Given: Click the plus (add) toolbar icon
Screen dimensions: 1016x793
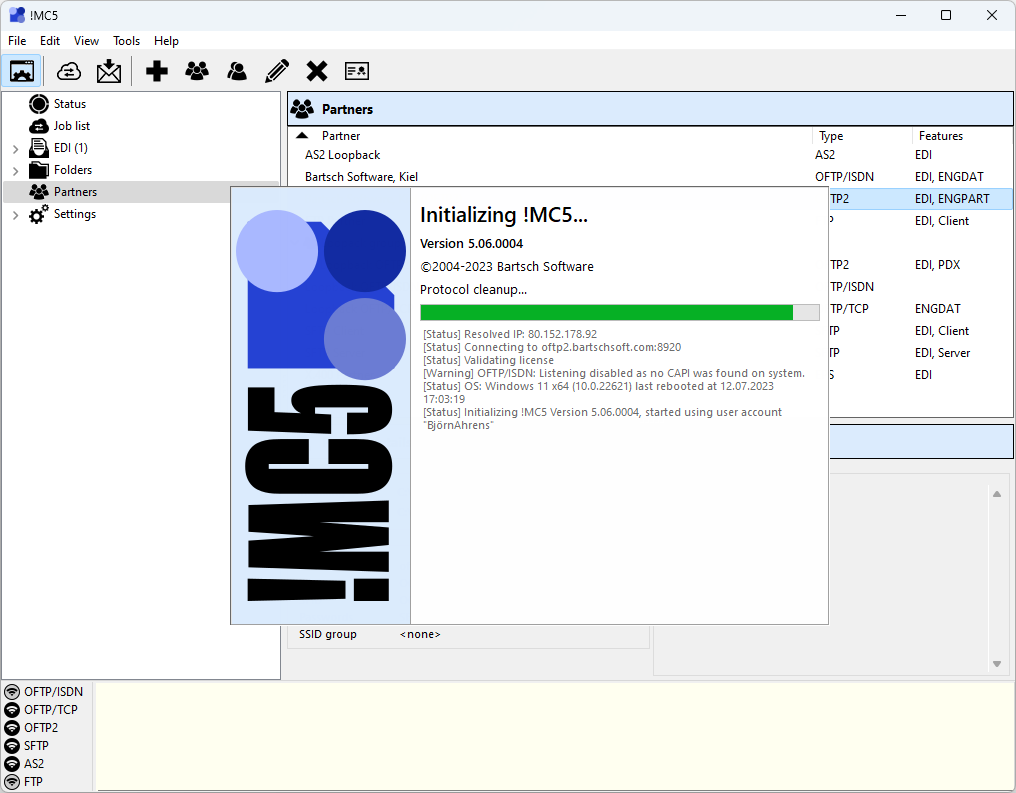Looking at the screenshot, I should (x=157, y=71).
